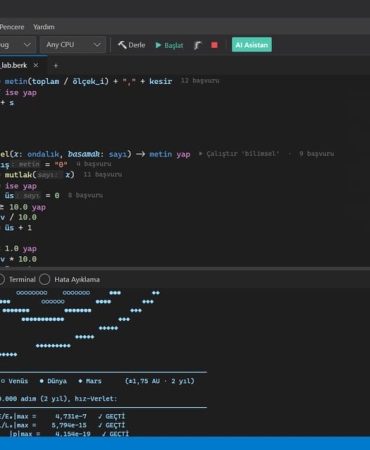Viewport: 370px width, 450px height.
Task: Click the step-over debug icon
Action: pyautogui.click(x=198, y=45)
